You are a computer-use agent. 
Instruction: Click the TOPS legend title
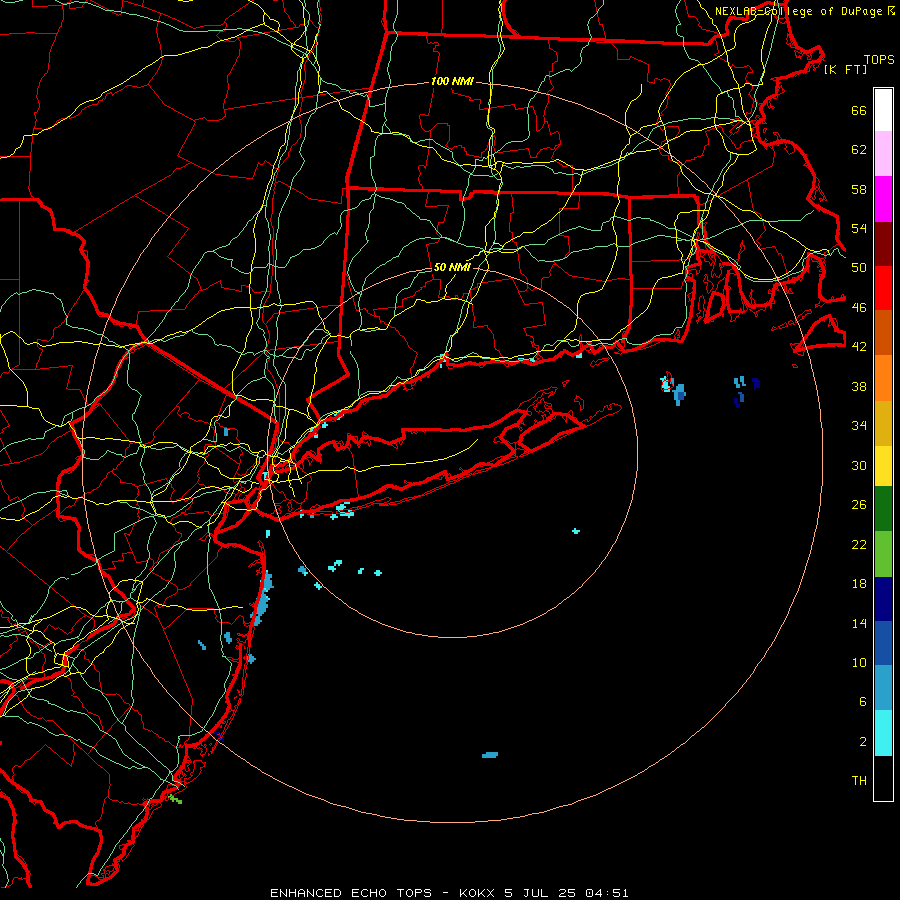(879, 60)
